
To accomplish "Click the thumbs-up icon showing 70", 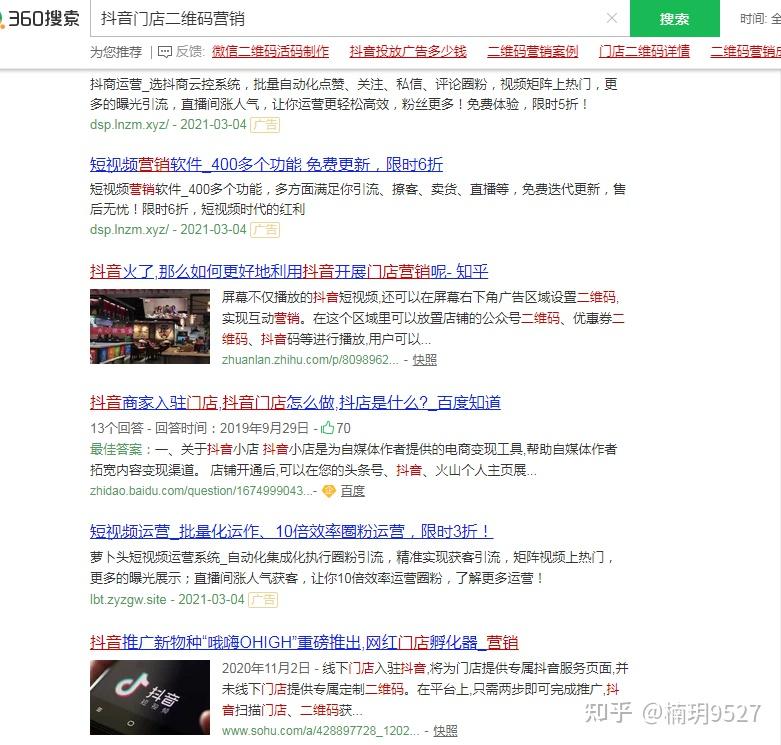I will [x=327, y=428].
